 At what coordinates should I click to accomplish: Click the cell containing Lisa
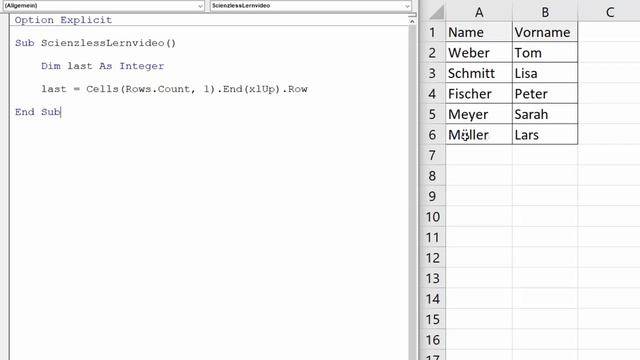click(x=545, y=73)
